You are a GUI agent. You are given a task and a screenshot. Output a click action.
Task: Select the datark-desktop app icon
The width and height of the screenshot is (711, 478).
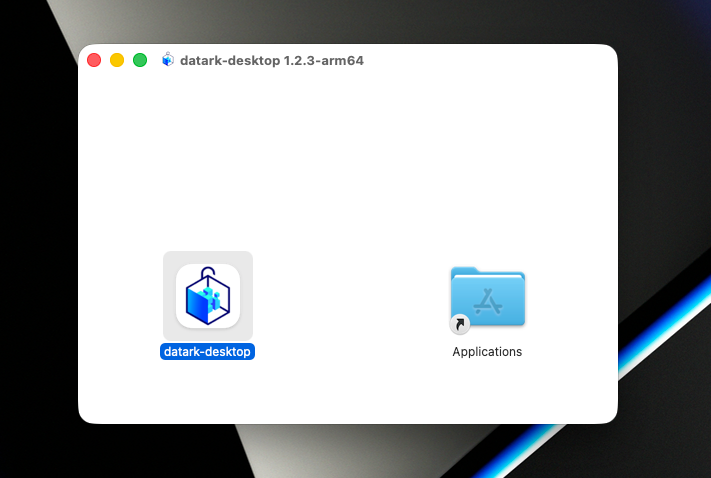coord(208,296)
